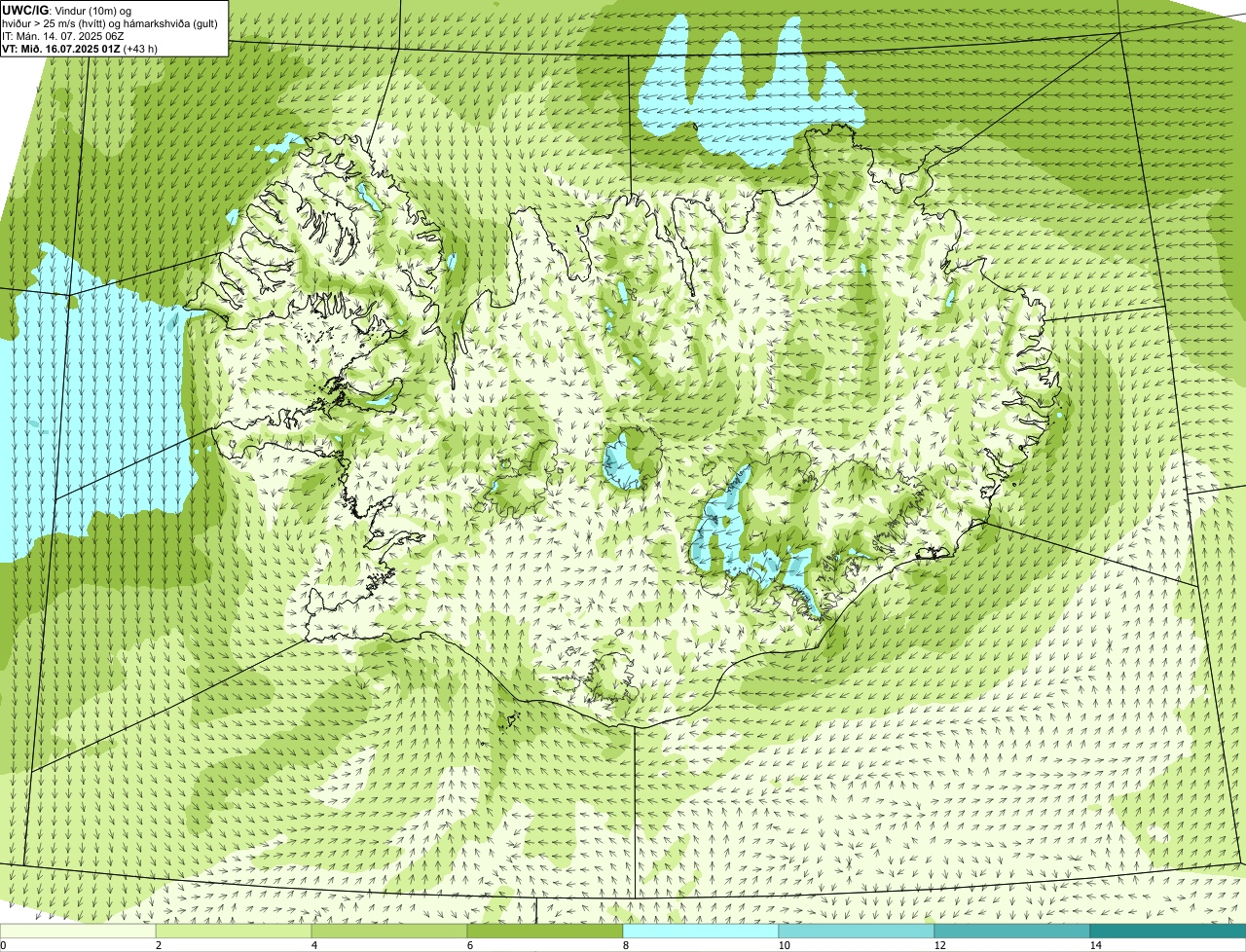Click the 2–4 m/s light green legend swatch
The width and height of the screenshot is (1246, 952).
click(x=234, y=931)
